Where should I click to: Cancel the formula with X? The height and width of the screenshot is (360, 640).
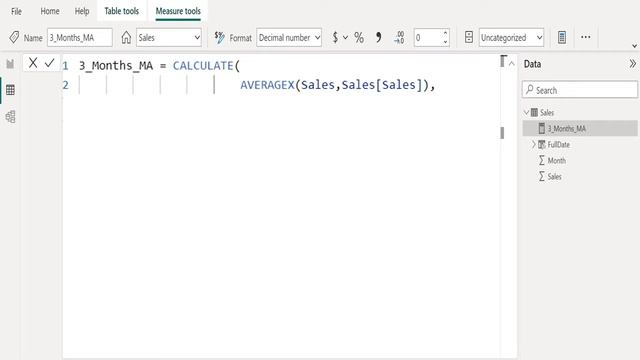tap(33, 63)
